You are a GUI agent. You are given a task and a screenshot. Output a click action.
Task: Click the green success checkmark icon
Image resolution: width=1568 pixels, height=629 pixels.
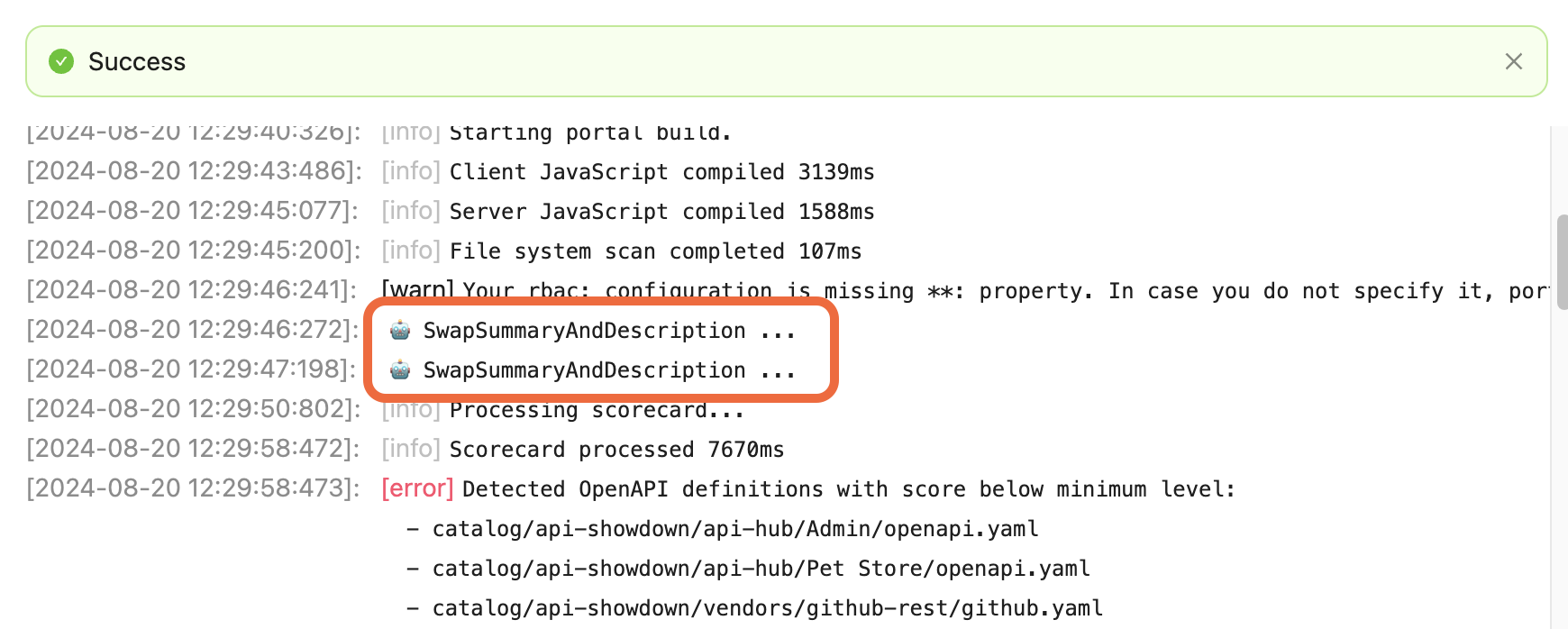pyautogui.click(x=61, y=61)
